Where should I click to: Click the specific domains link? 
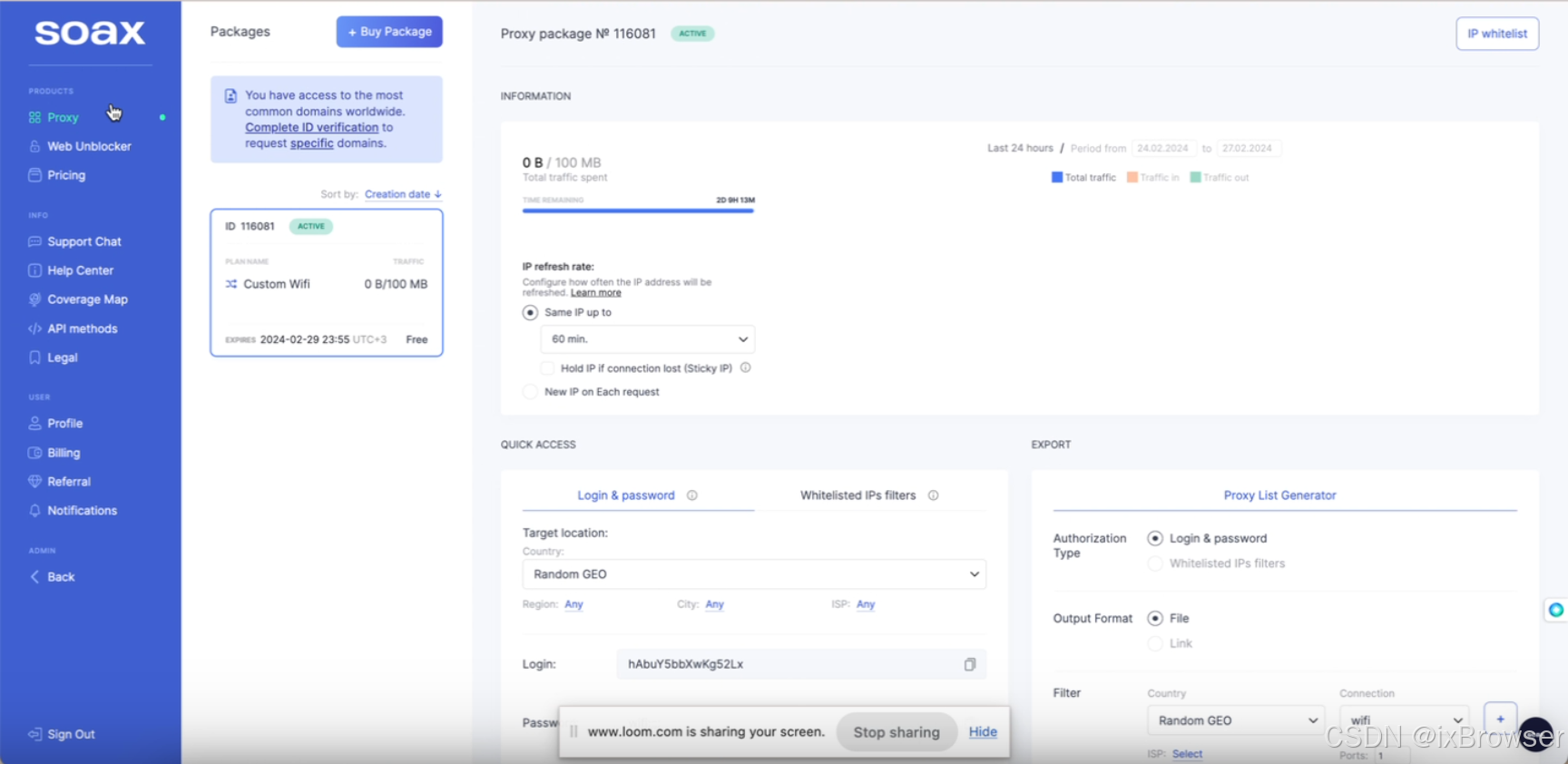click(x=312, y=143)
